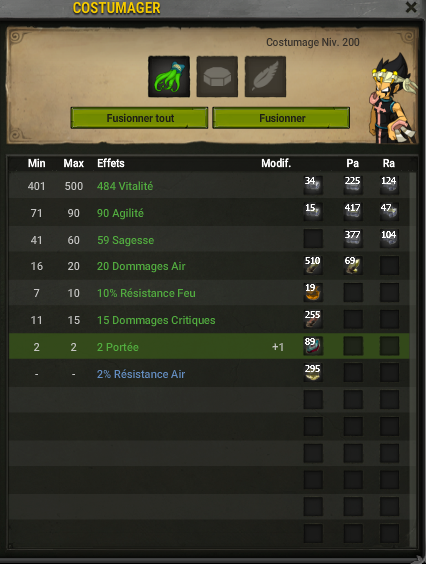Click the Fusionner button
426x564 pixels.
point(281,118)
